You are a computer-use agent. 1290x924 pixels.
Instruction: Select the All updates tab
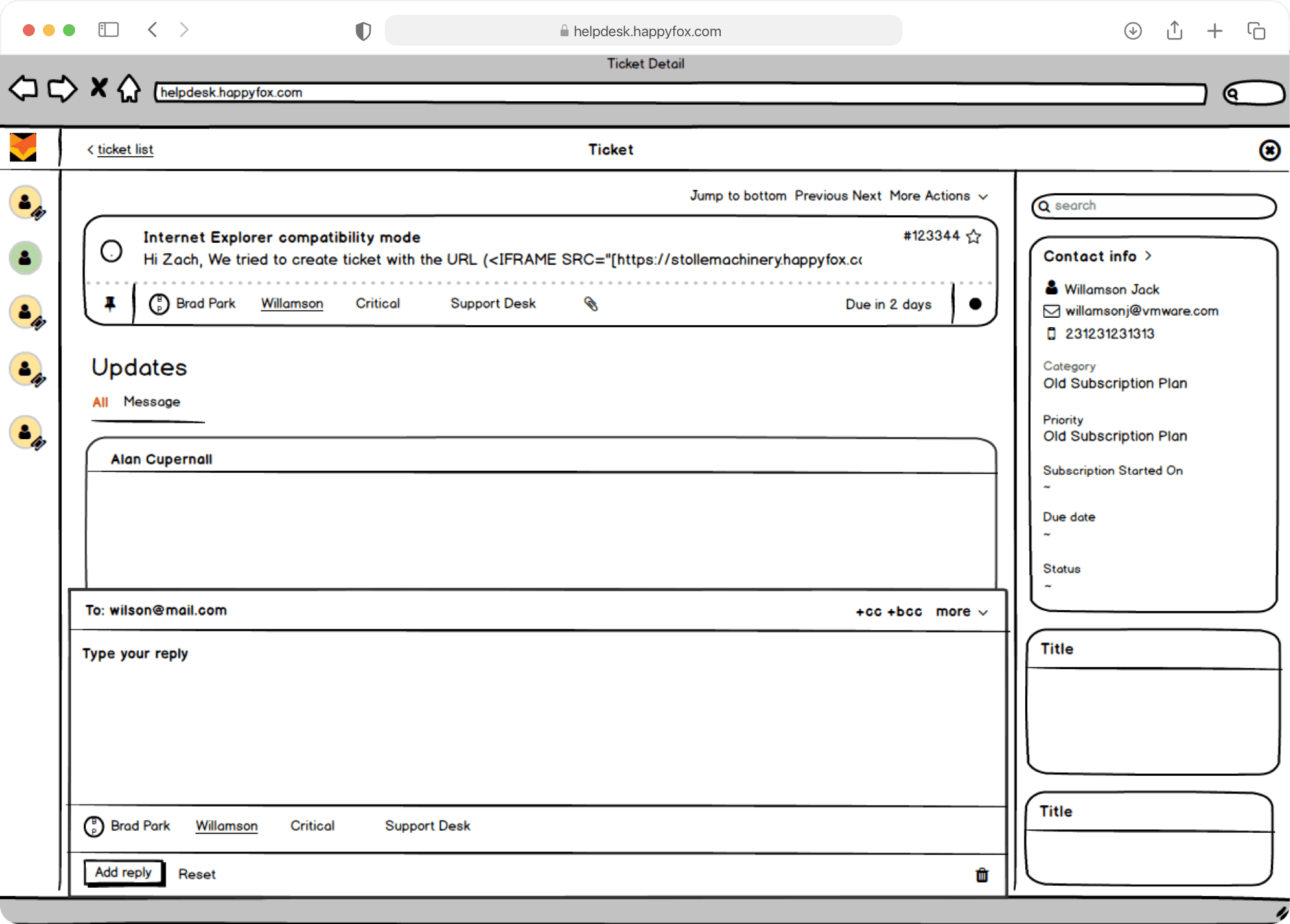point(100,402)
